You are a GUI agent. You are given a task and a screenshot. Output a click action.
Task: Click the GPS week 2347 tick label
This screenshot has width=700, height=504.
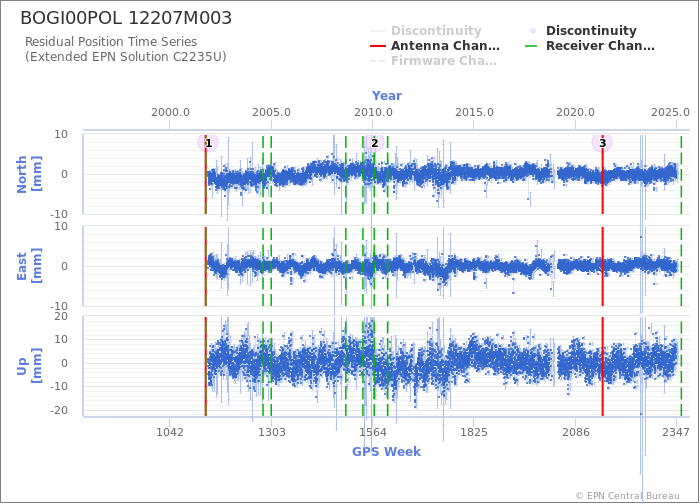(x=676, y=432)
